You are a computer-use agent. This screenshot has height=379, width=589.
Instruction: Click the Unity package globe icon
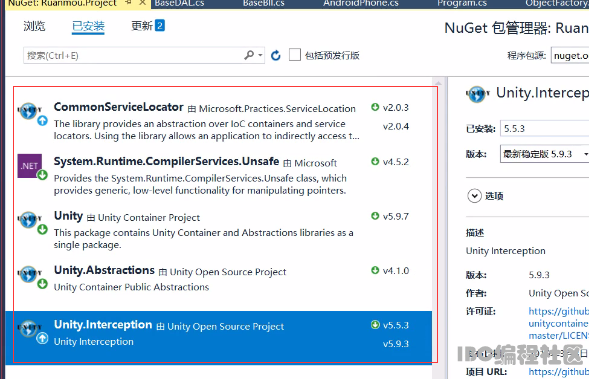(x=29, y=219)
